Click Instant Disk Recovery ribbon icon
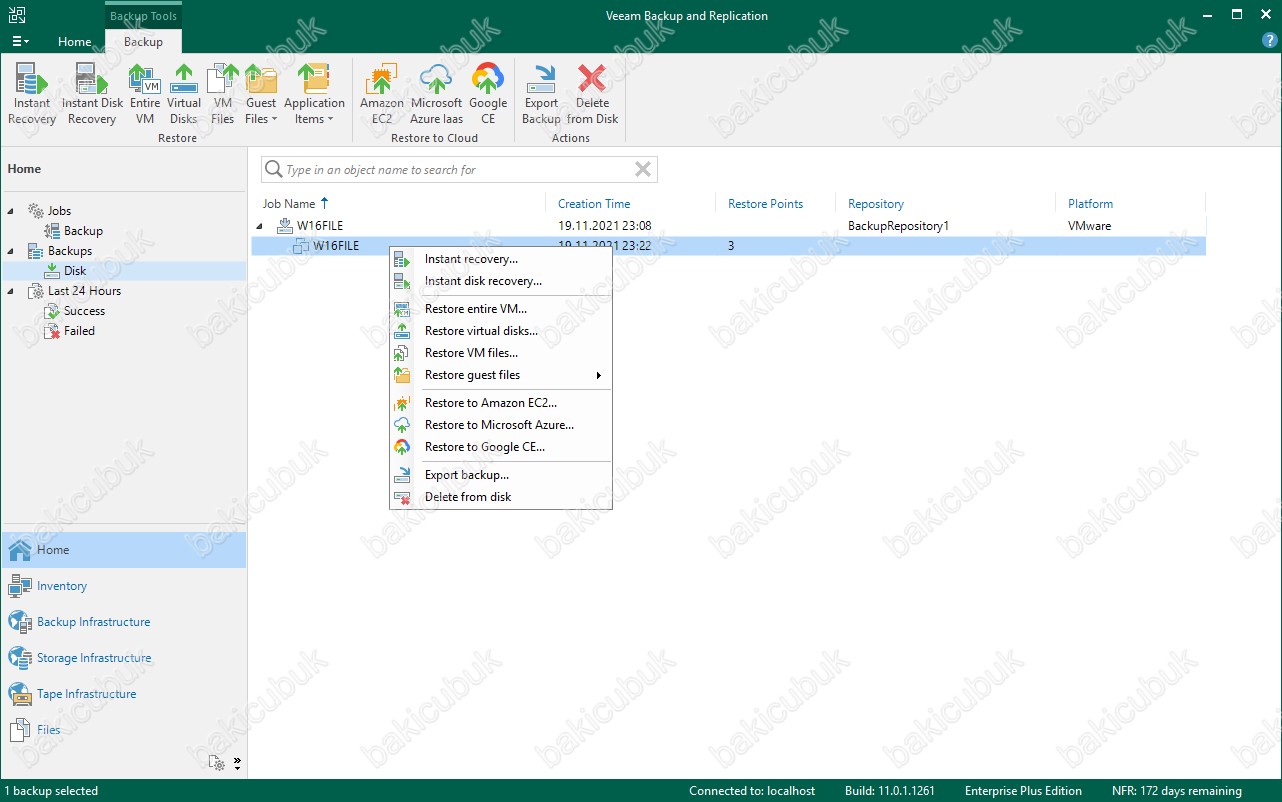The height and width of the screenshot is (802, 1282). (92, 95)
